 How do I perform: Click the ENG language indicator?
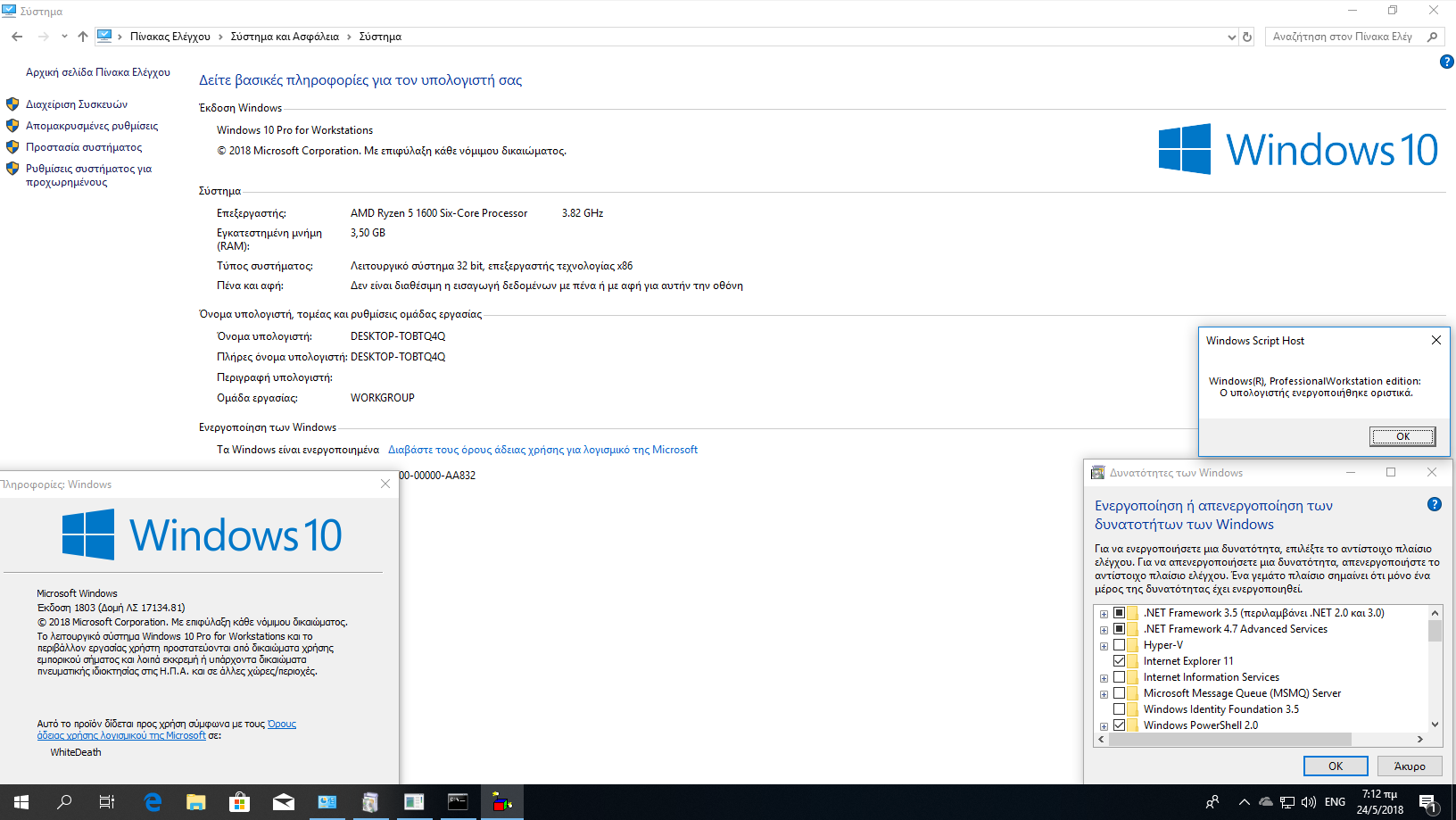[1335, 802]
